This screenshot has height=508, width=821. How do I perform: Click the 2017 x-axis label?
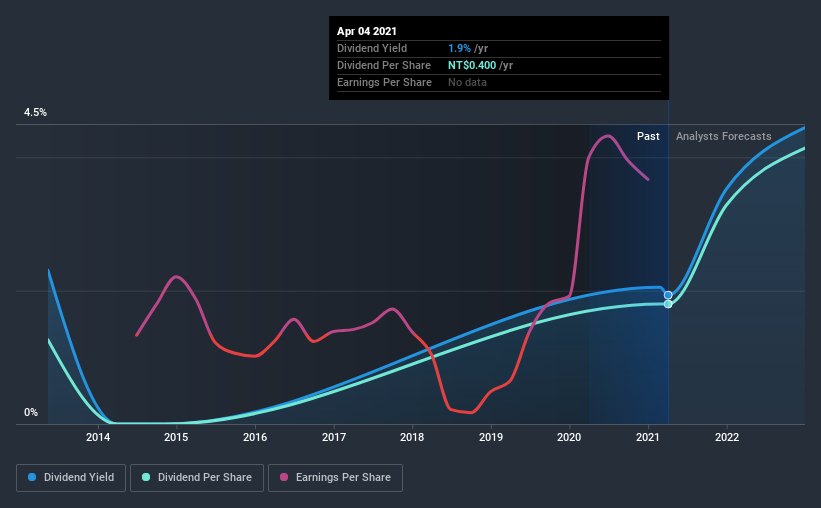(334, 437)
